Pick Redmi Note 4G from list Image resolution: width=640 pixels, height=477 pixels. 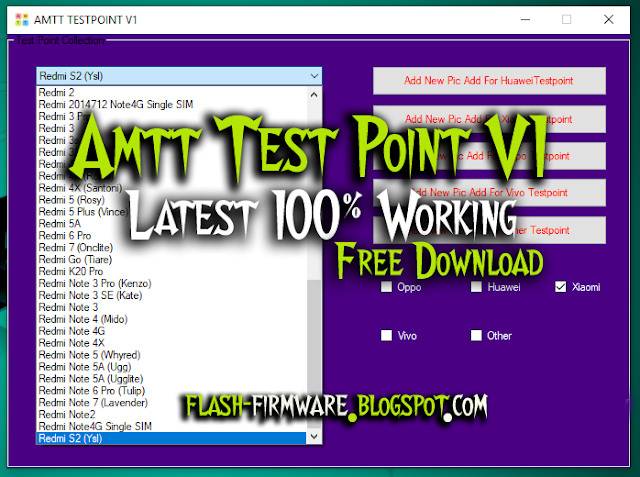pos(171,331)
